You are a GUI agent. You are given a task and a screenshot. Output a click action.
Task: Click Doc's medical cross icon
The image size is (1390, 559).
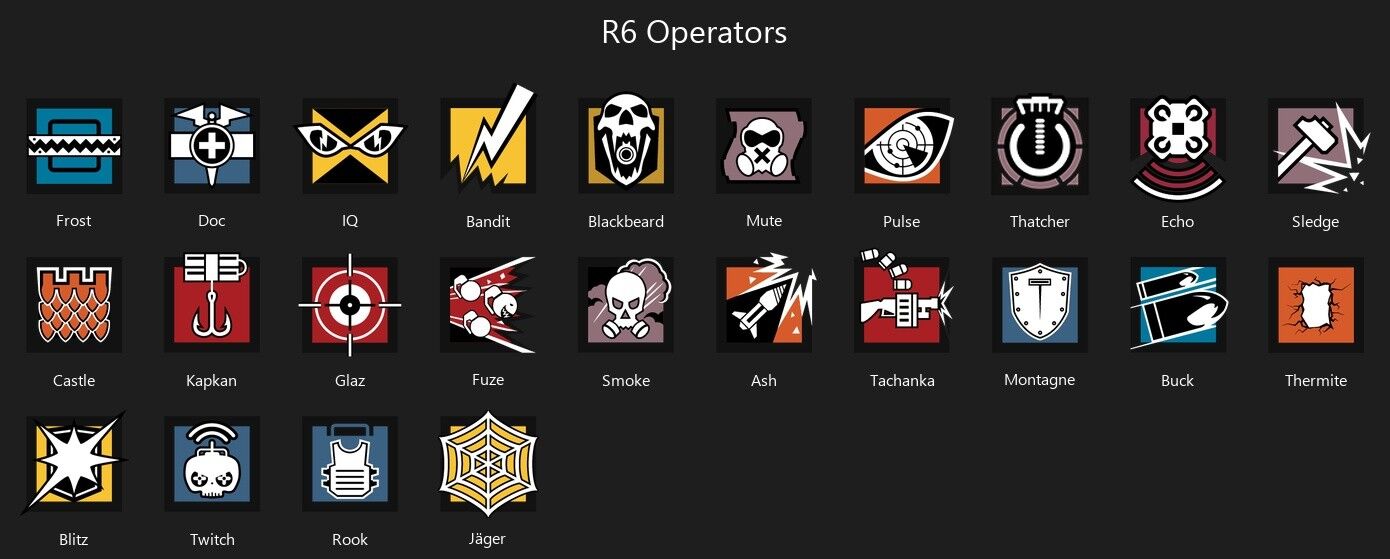[x=212, y=146]
